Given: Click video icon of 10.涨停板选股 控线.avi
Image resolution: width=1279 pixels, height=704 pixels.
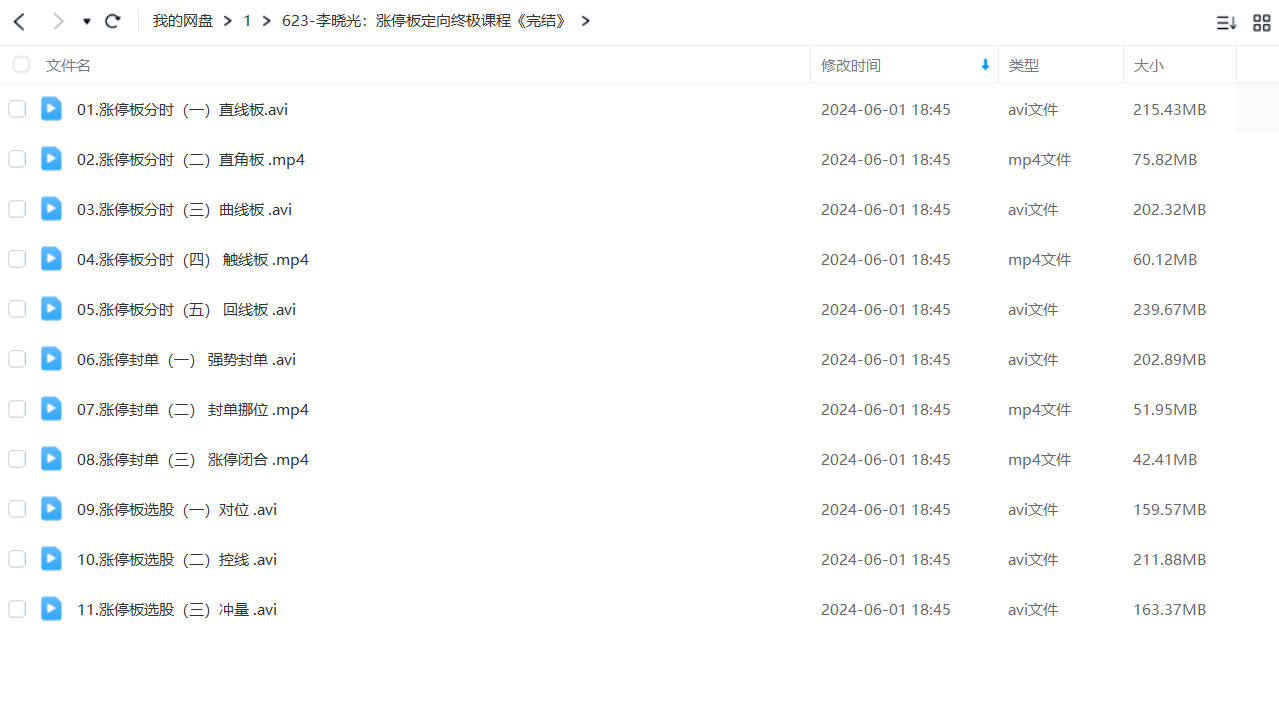Looking at the screenshot, I should click(51, 559).
